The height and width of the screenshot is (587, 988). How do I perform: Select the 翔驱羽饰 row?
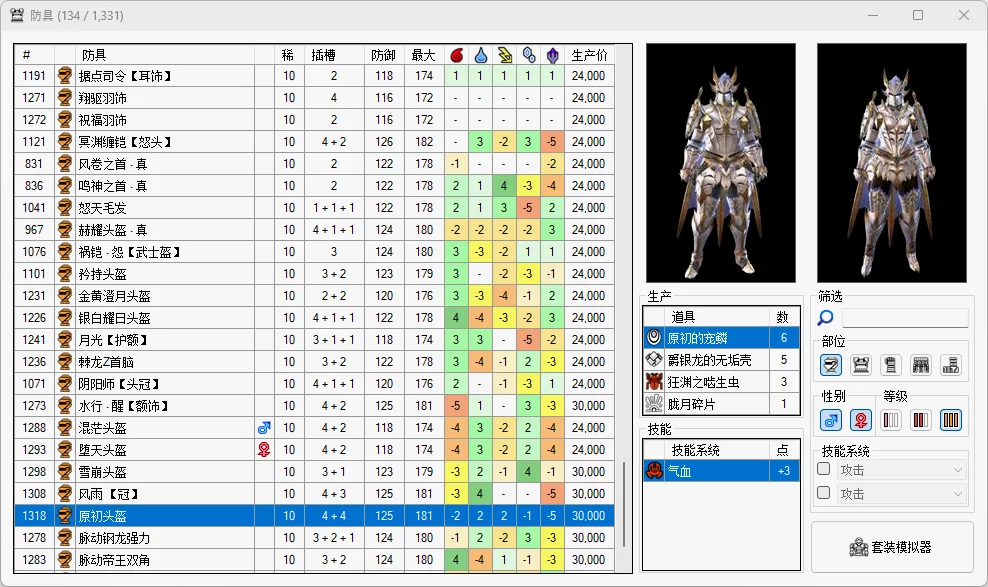point(314,98)
